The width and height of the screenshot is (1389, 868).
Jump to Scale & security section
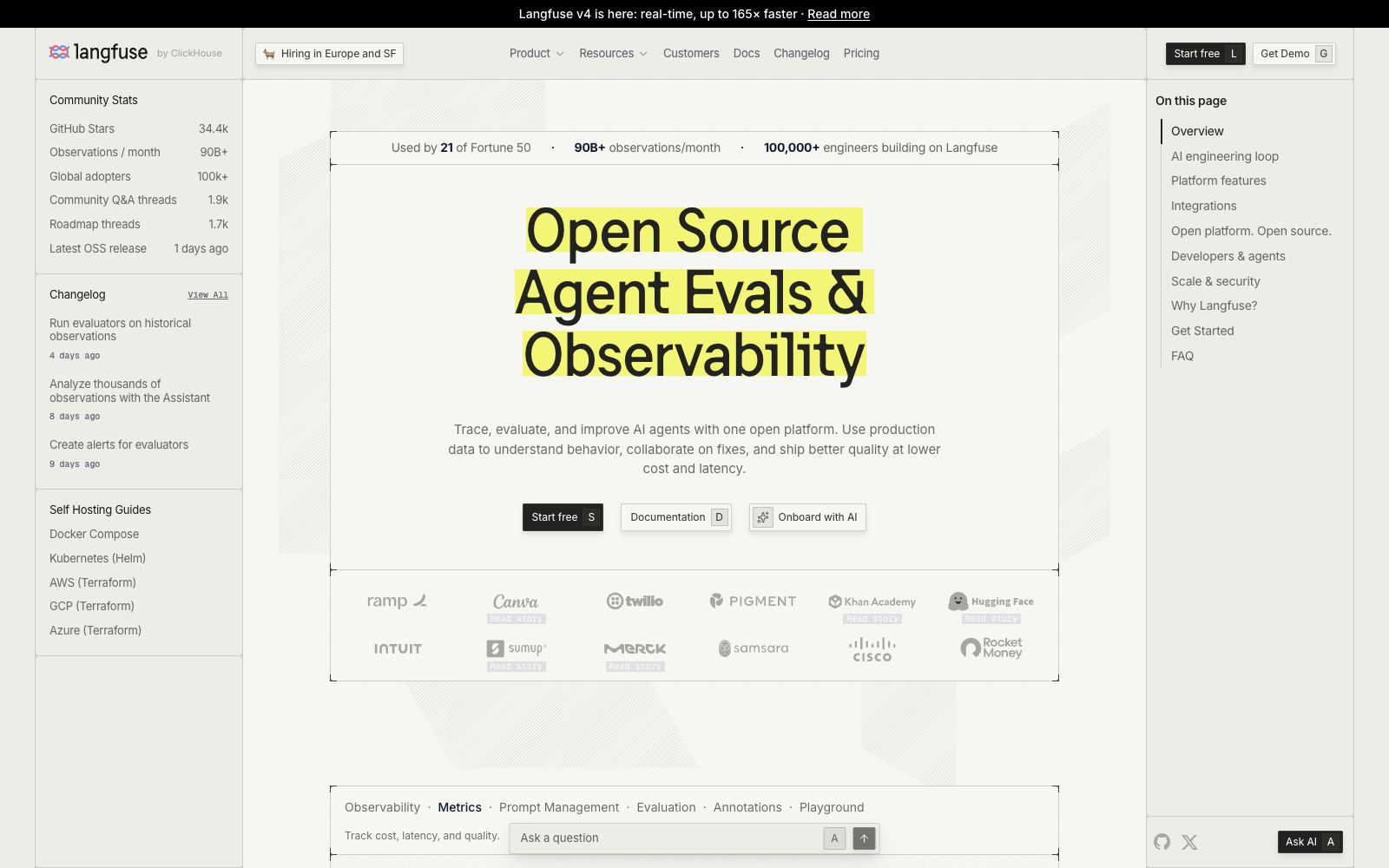coord(1215,281)
